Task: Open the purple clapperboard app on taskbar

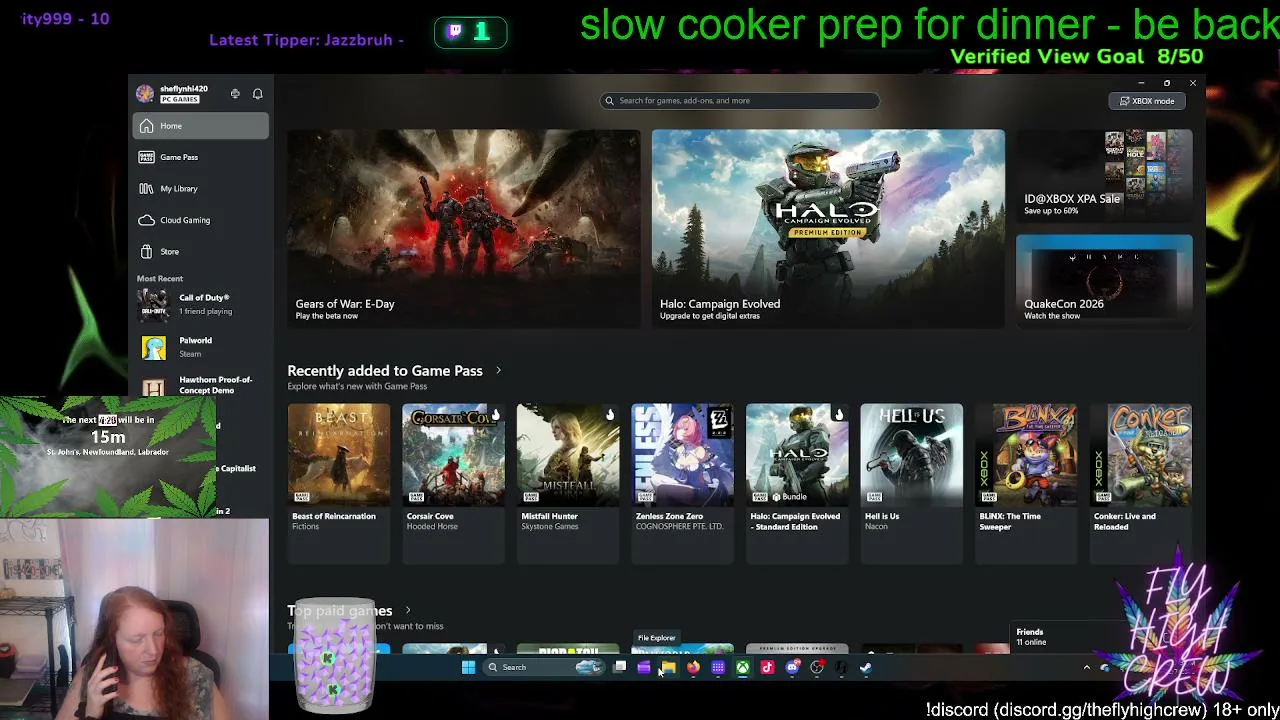Action: (644, 667)
